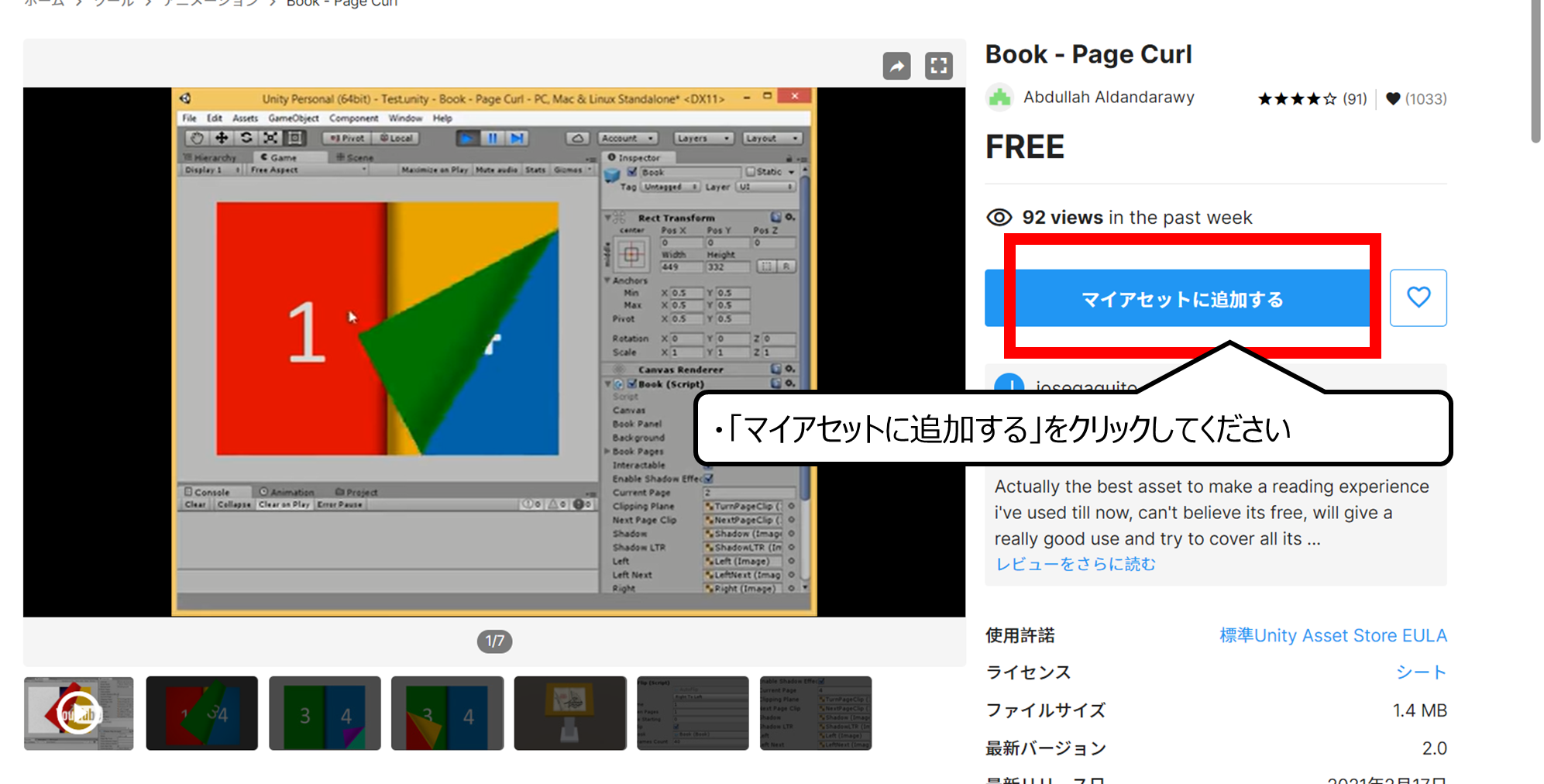Click the シート license link

1421,672
